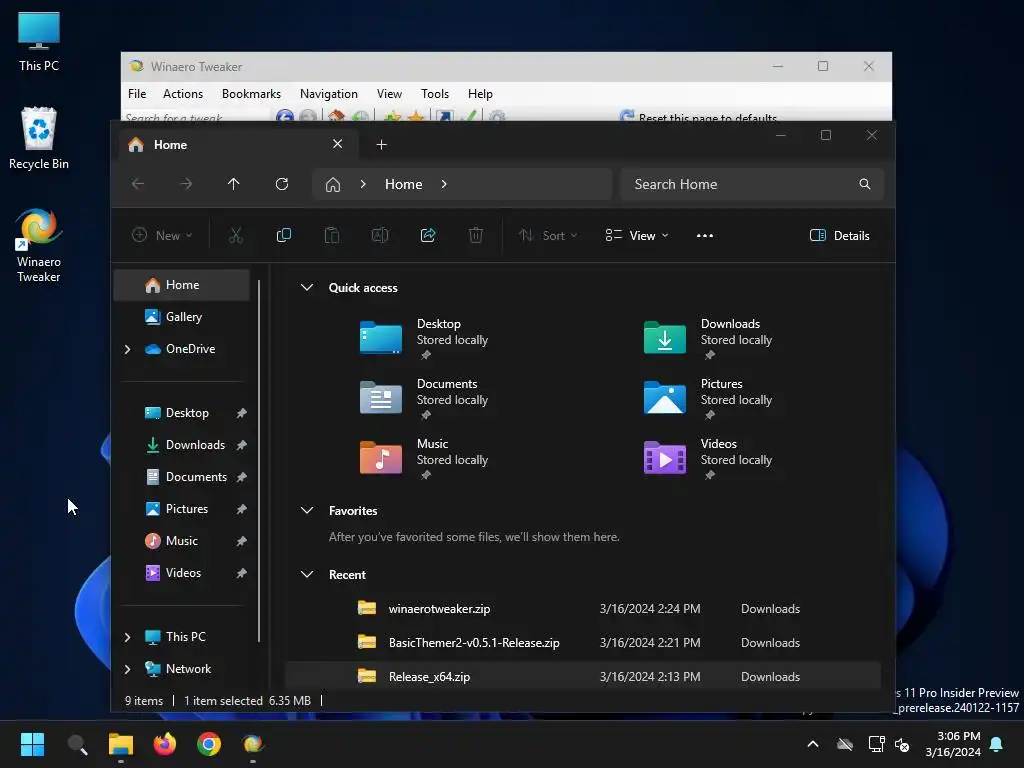Click the Rename icon in Explorer toolbar
The width and height of the screenshot is (1024, 768).
pyautogui.click(x=380, y=236)
